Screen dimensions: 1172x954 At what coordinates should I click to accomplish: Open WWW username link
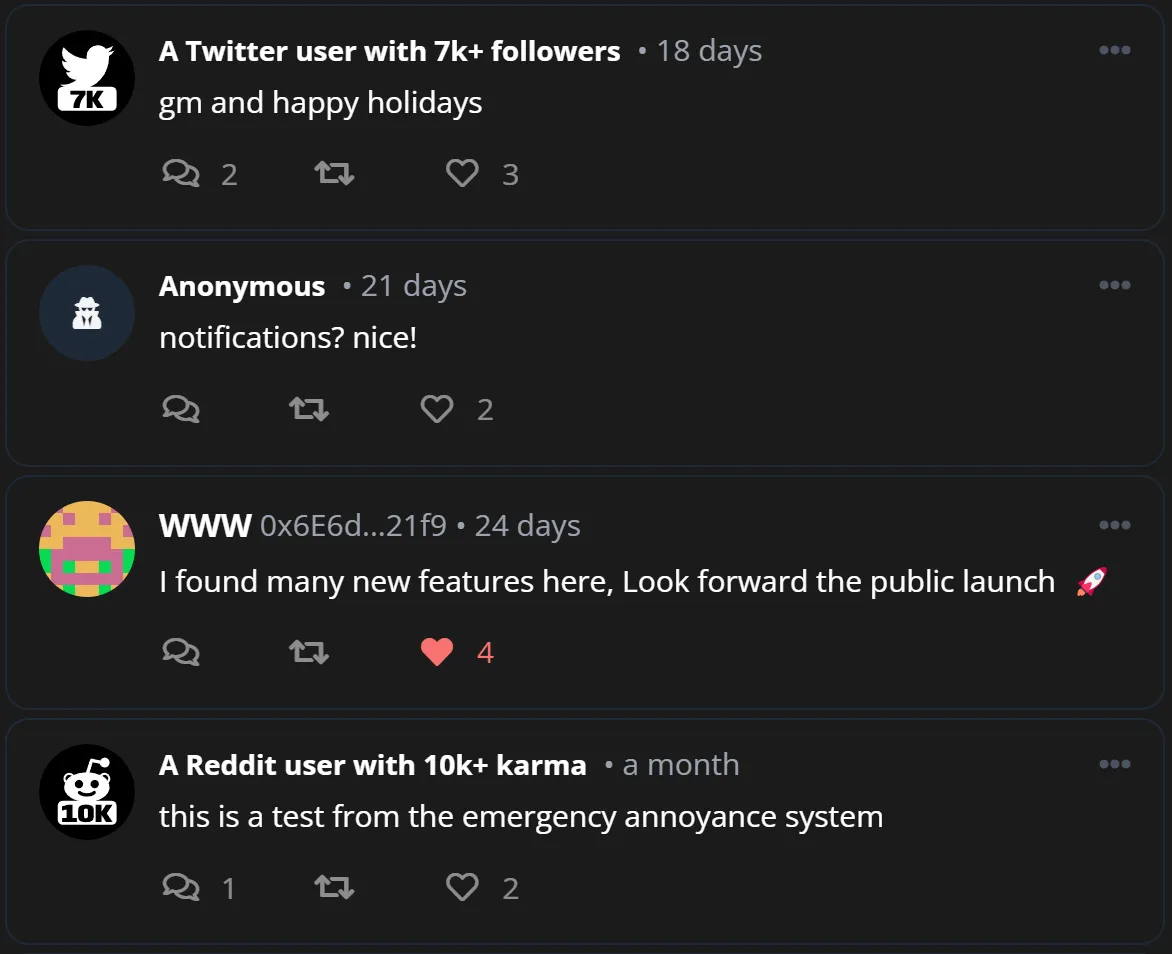205,526
